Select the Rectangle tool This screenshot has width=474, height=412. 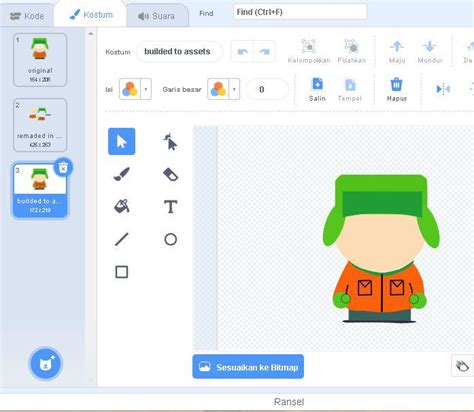[122, 272]
